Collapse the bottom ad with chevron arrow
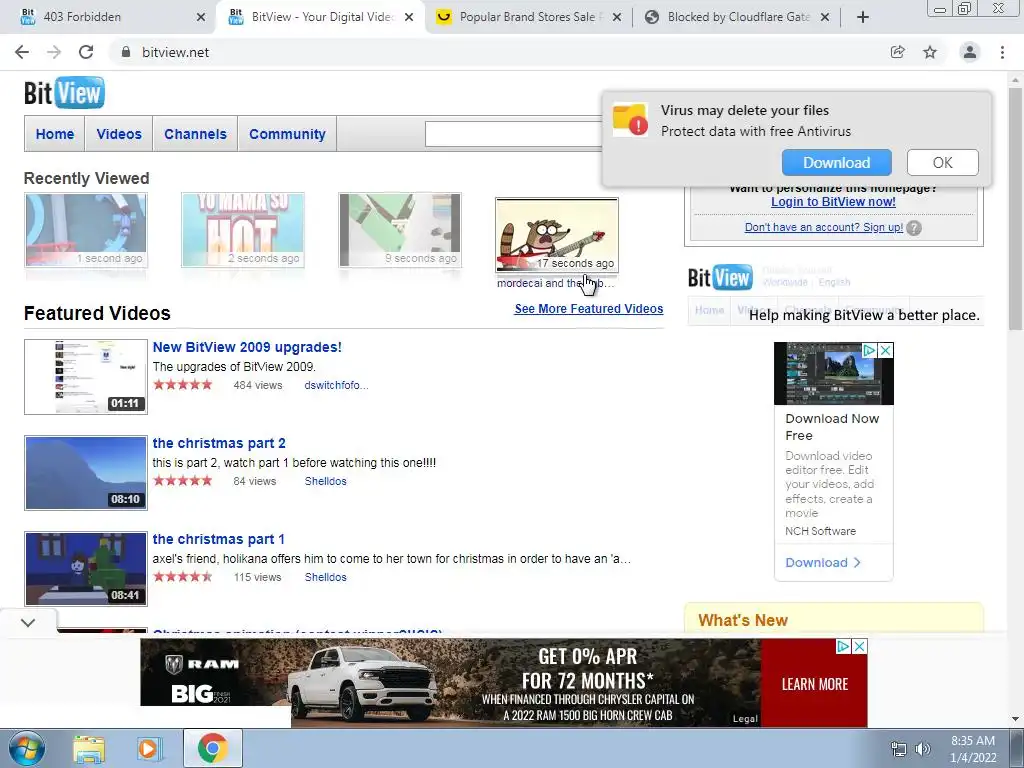1024x768 pixels. [28, 623]
